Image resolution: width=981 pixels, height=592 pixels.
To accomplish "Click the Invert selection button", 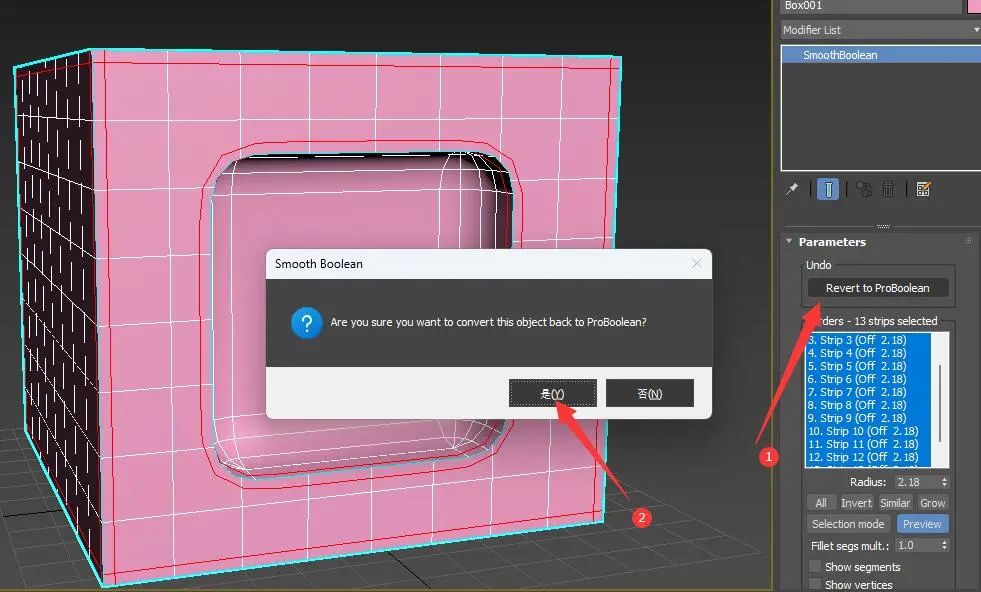I will click(x=856, y=503).
